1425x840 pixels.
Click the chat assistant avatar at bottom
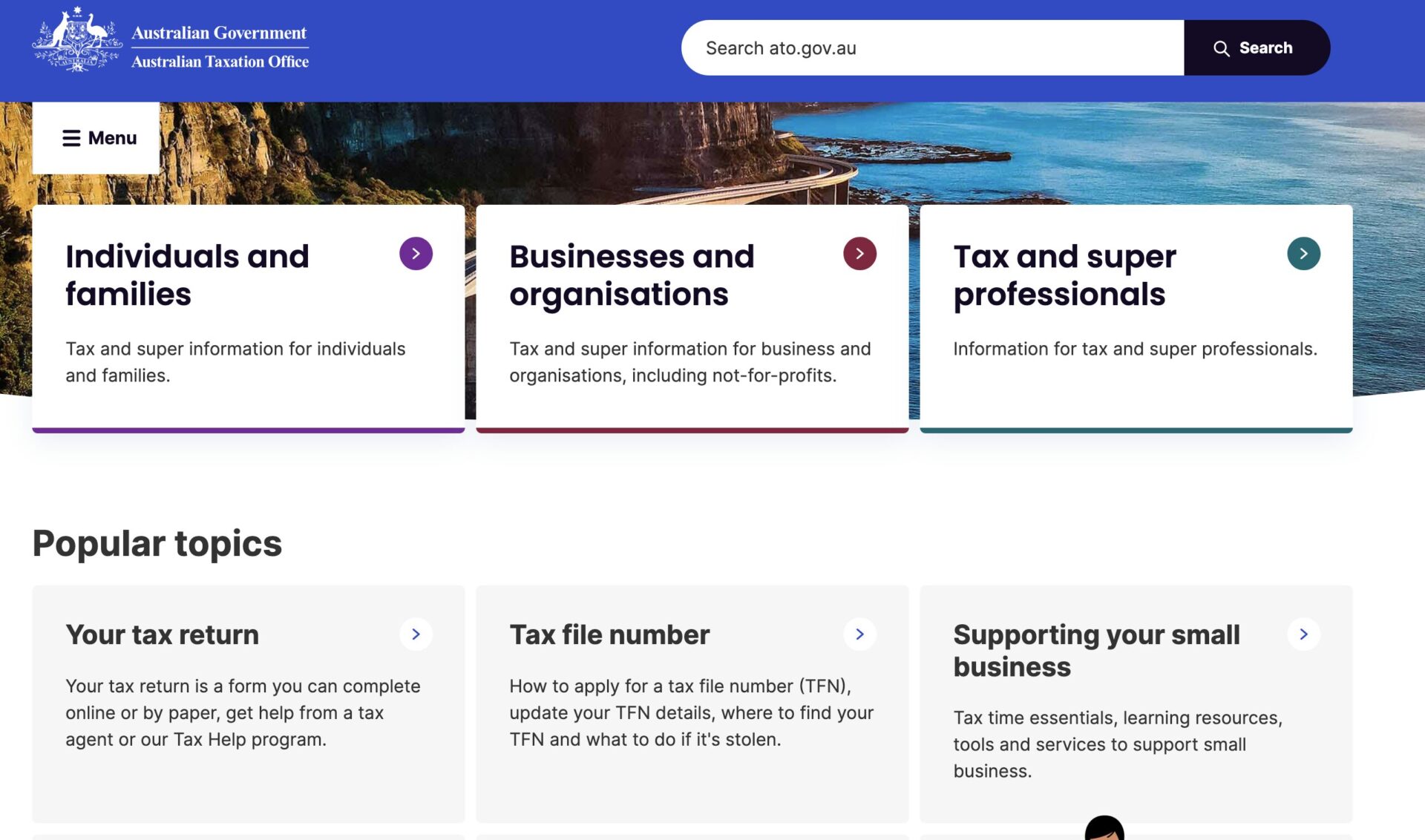[x=1104, y=829]
